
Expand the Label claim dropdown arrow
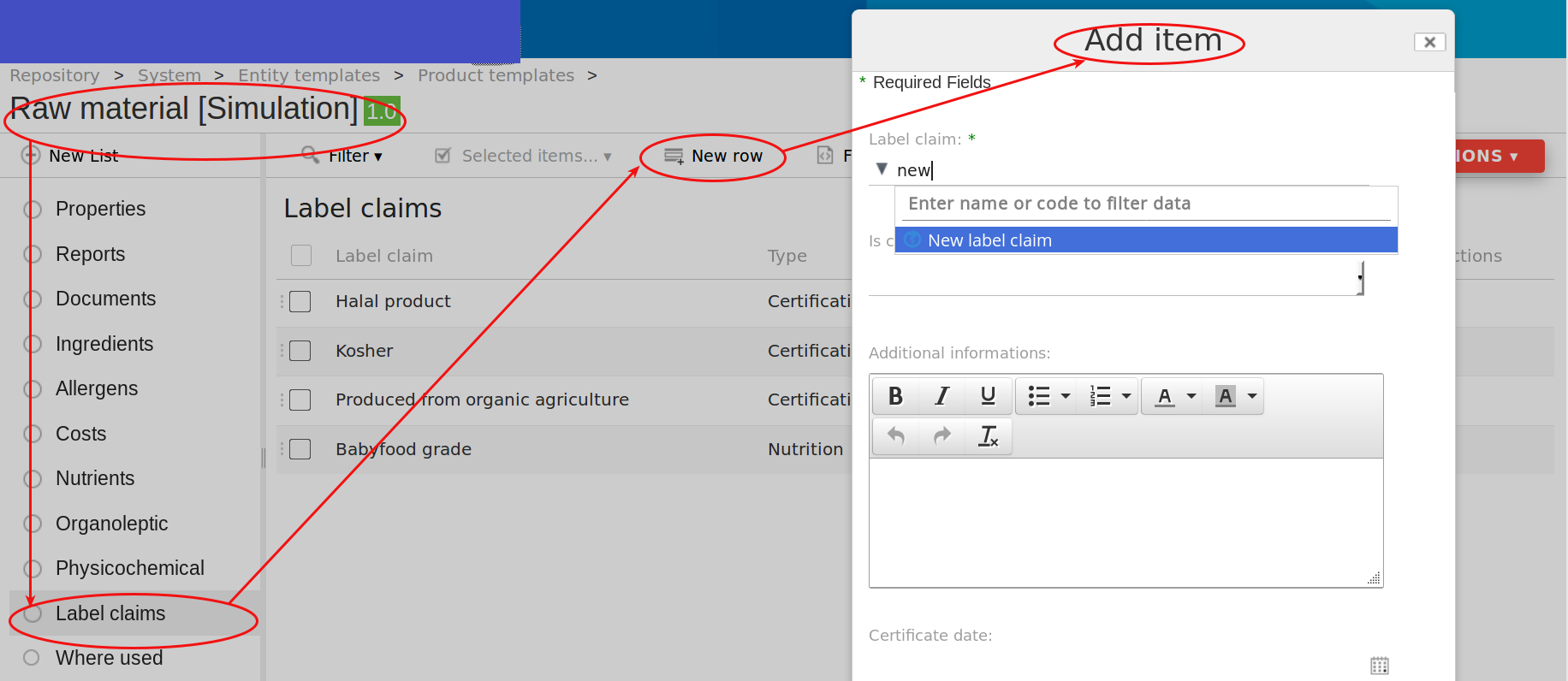click(x=882, y=169)
